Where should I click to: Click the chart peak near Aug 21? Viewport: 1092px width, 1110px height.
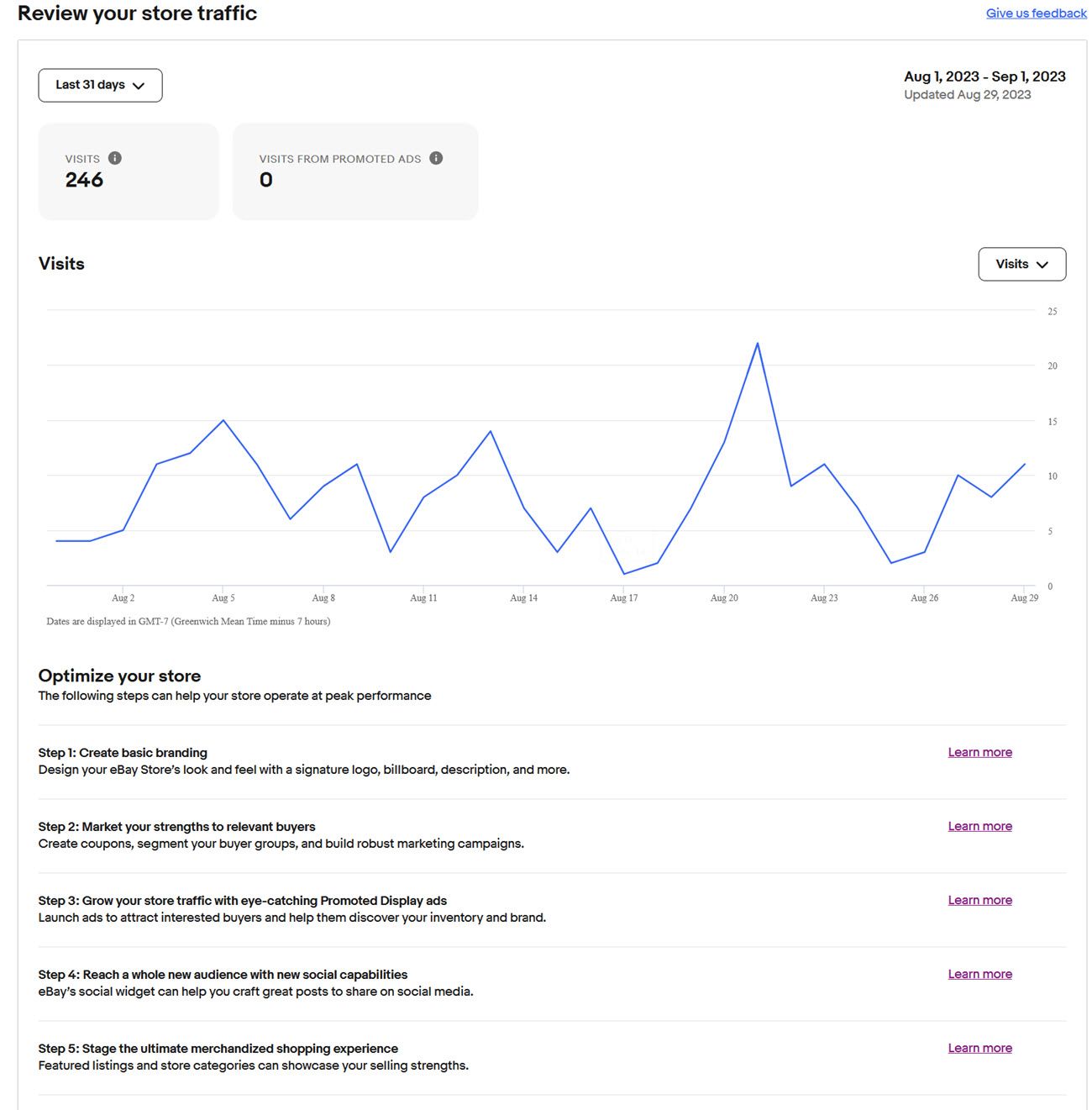[x=758, y=343]
